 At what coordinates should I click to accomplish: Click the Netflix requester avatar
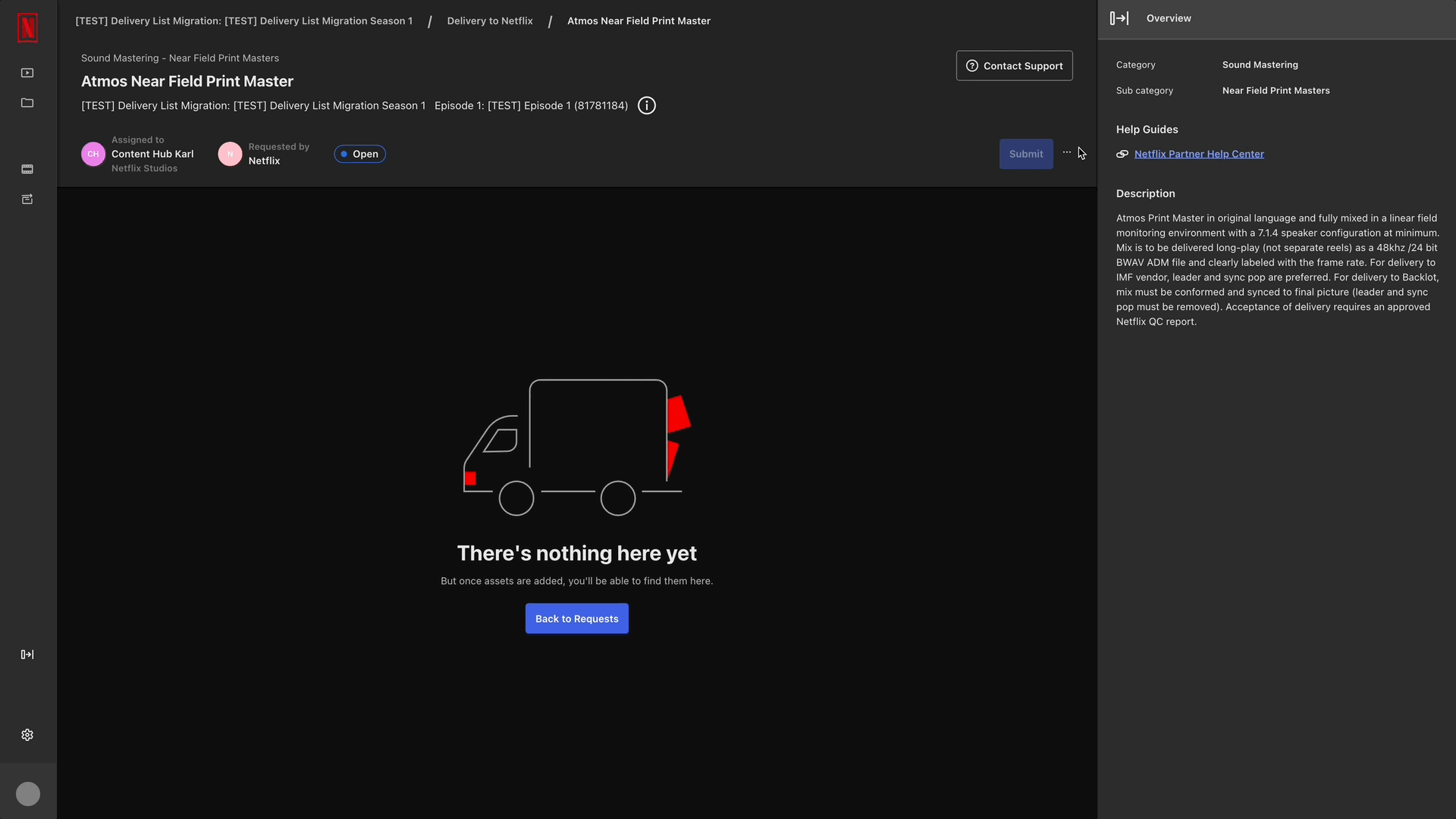pos(231,154)
